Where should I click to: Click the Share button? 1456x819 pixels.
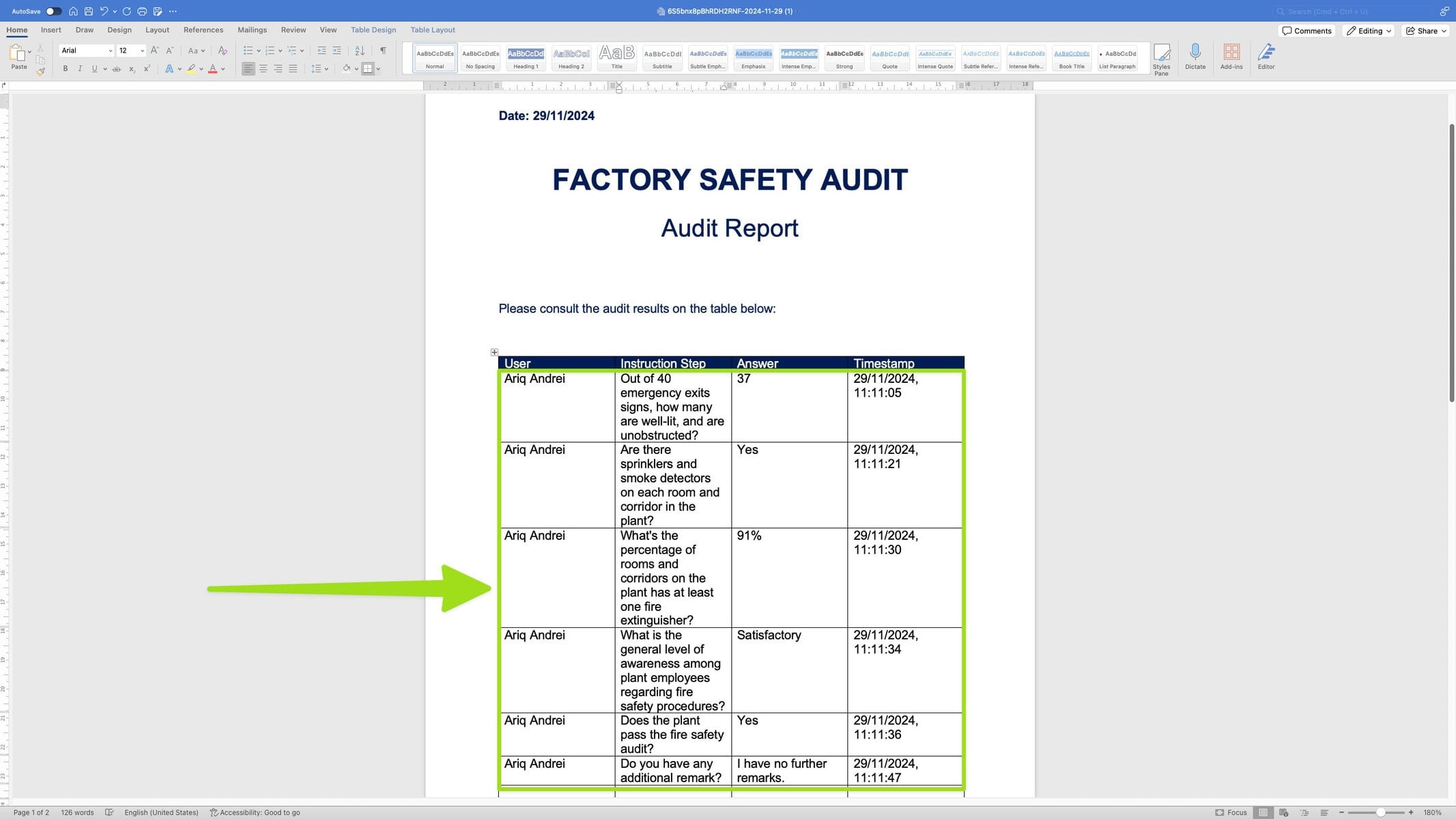point(1426,31)
